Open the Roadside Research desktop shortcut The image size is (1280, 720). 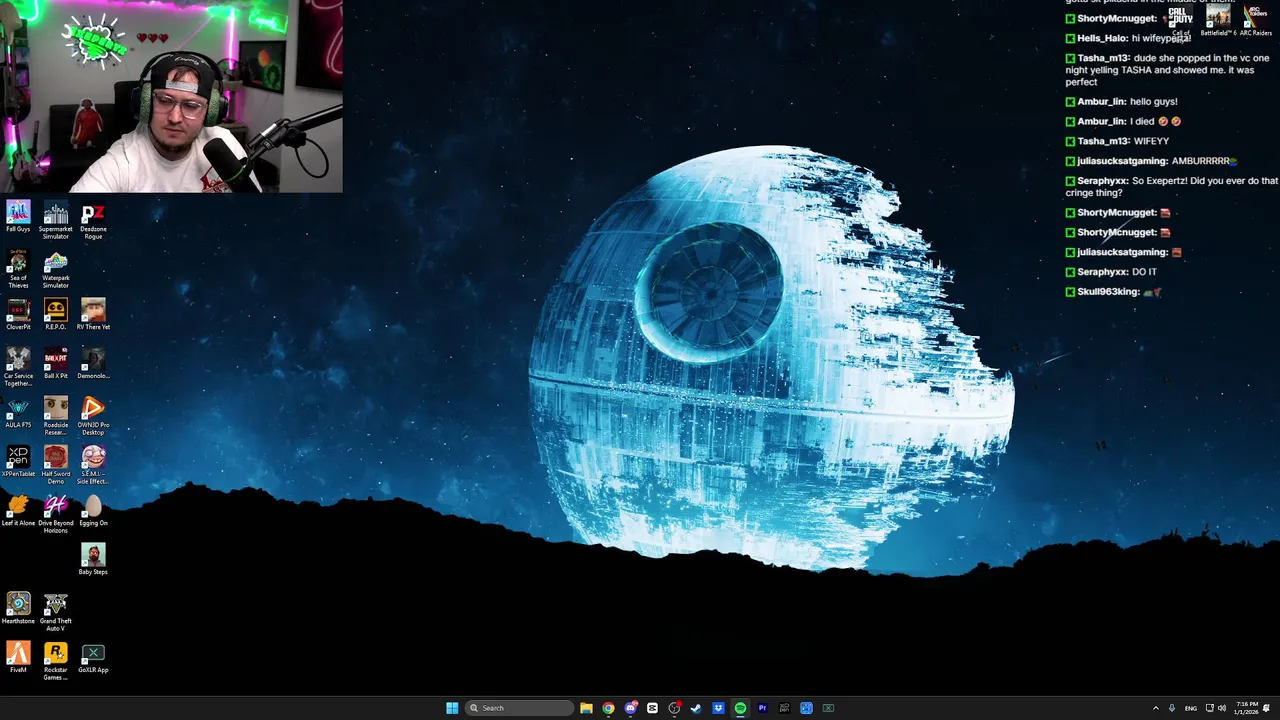(x=56, y=416)
